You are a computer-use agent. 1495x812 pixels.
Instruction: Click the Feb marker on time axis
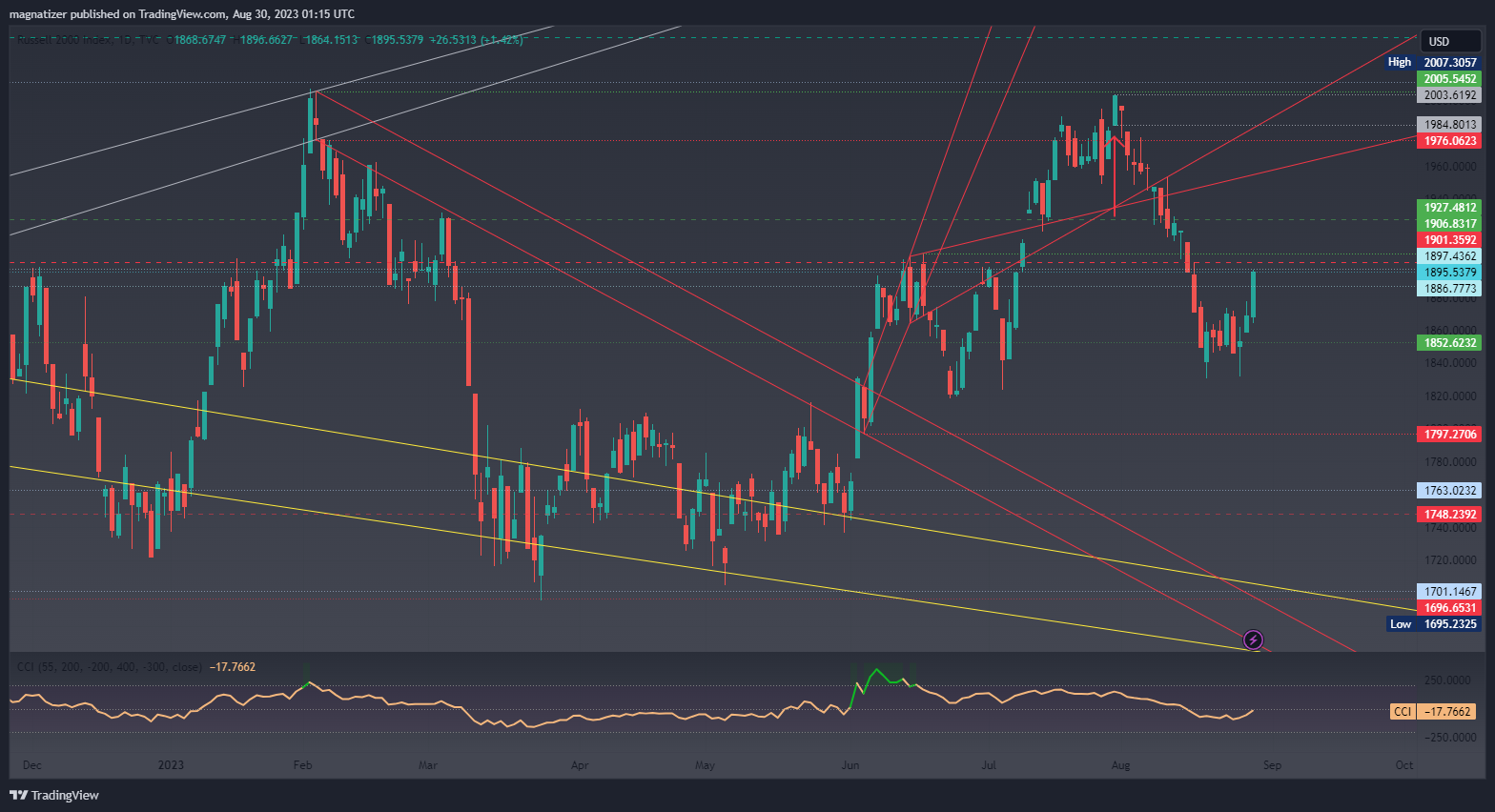[303, 765]
